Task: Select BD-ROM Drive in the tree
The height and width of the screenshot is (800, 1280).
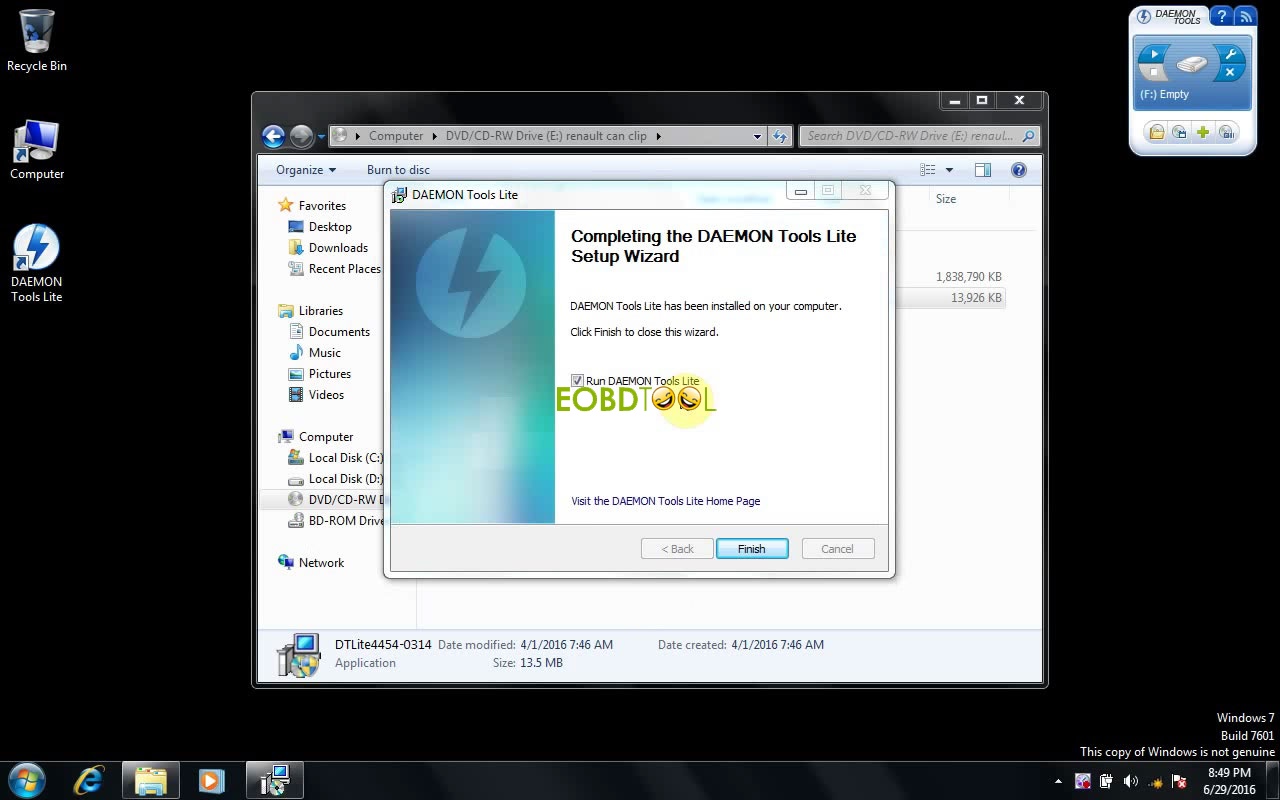Action: (334, 521)
